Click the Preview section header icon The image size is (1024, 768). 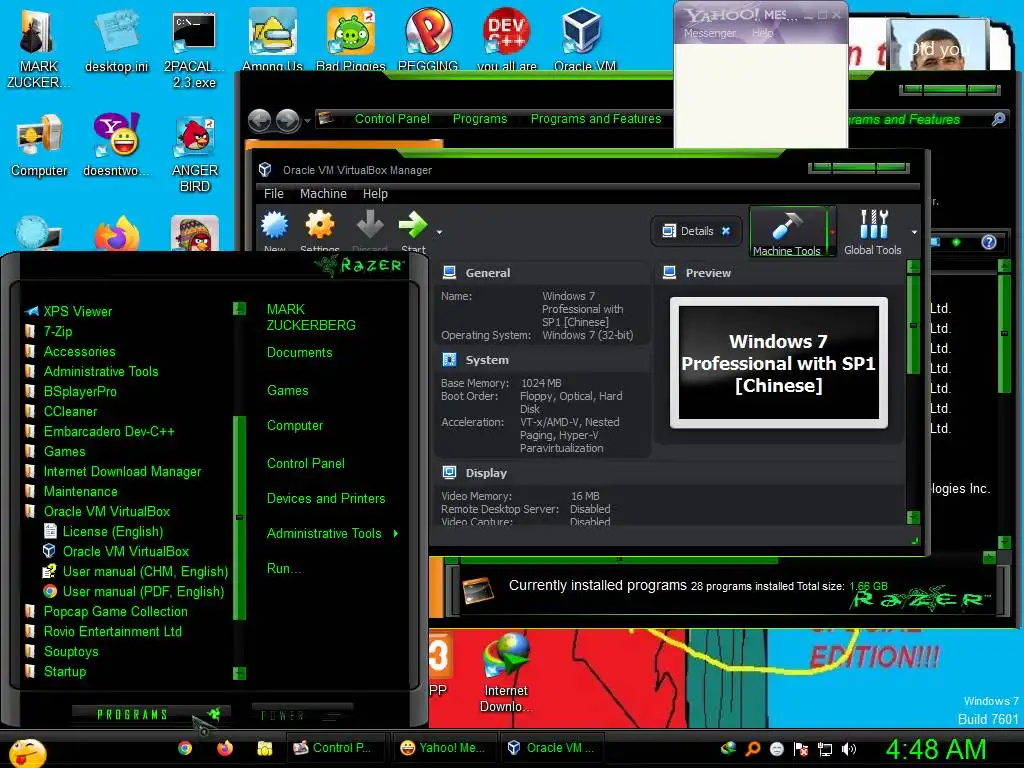pos(669,272)
